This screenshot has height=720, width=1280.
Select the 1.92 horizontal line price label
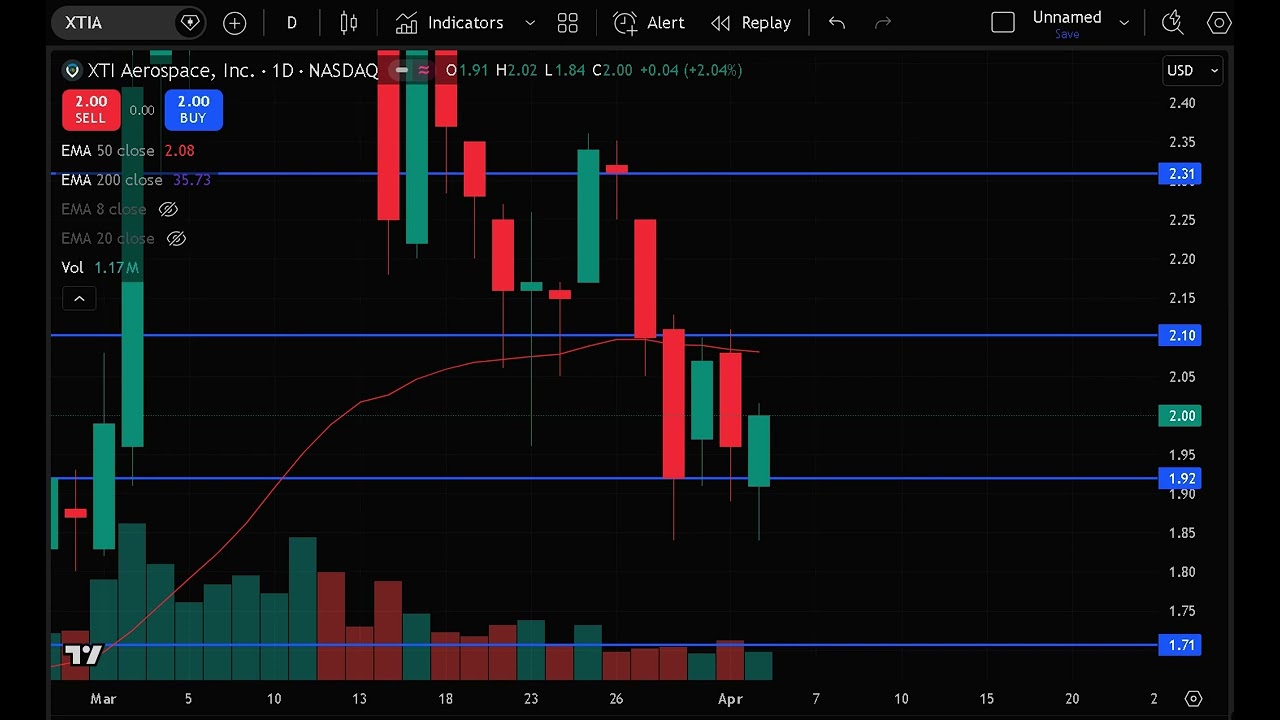(x=1180, y=479)
